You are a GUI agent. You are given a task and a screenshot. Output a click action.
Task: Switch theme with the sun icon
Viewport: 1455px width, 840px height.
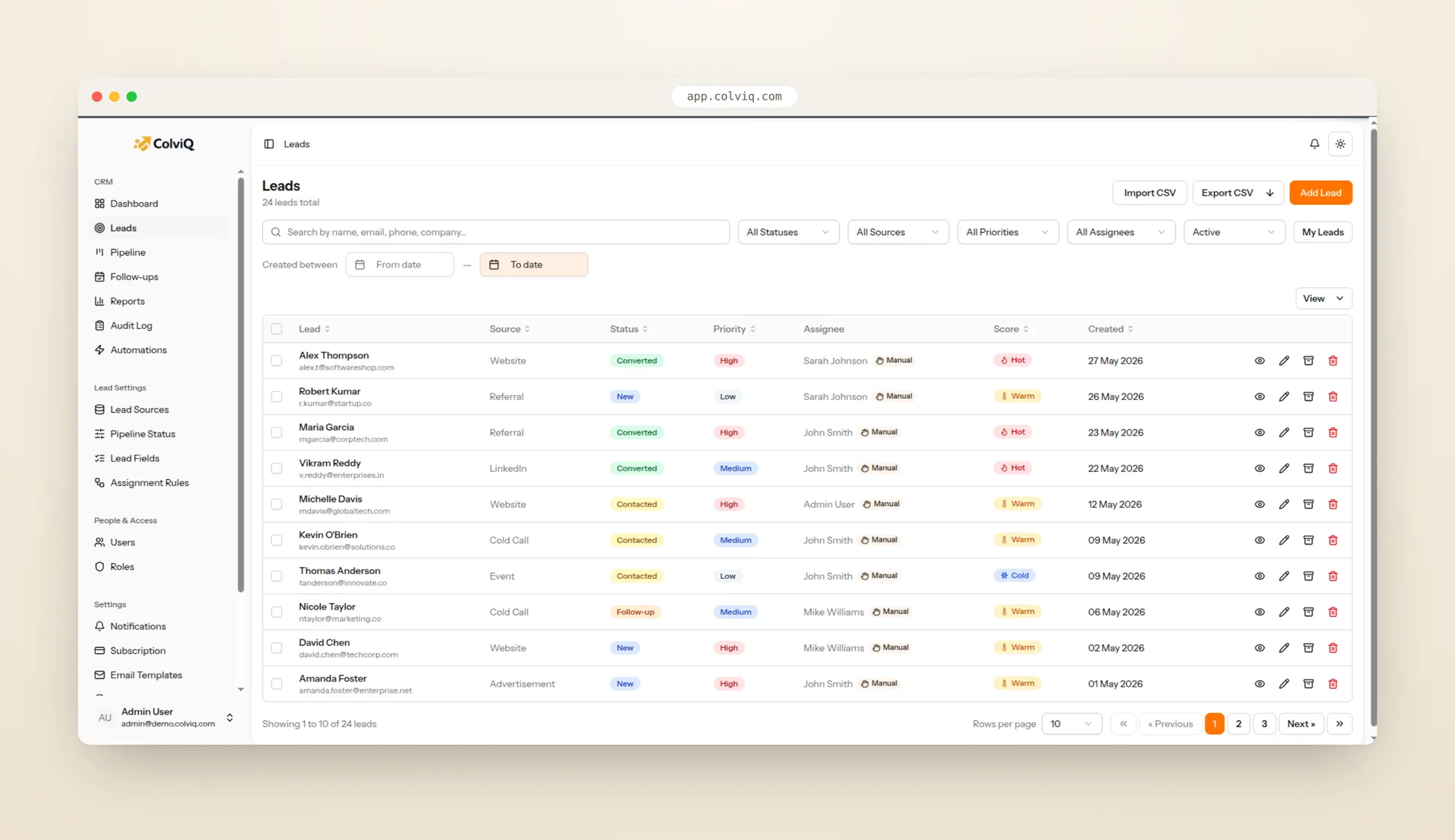[1340, 144]
